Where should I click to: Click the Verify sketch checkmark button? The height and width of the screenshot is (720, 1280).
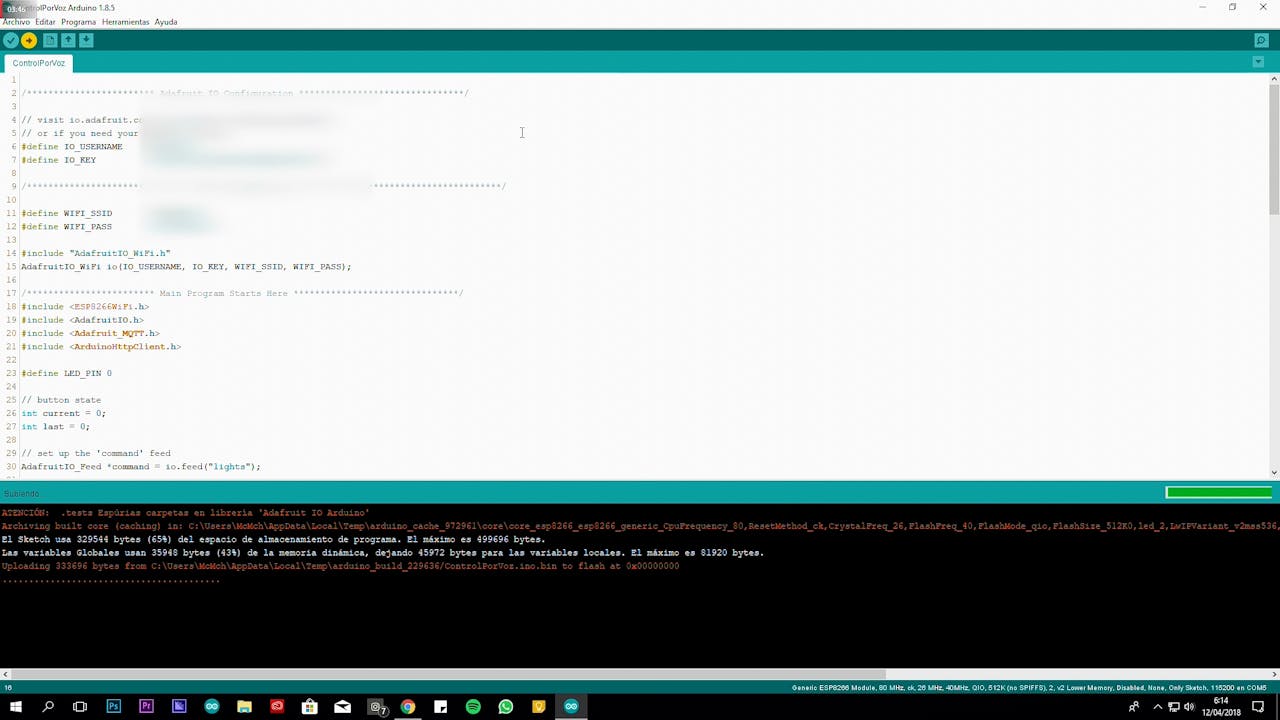11,40
